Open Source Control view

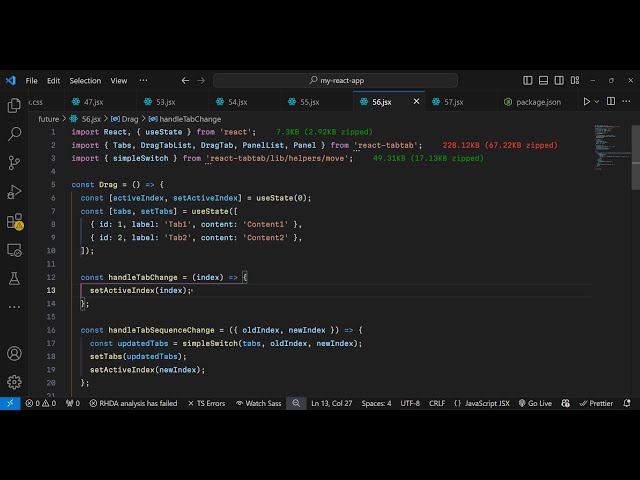point(14,162)
